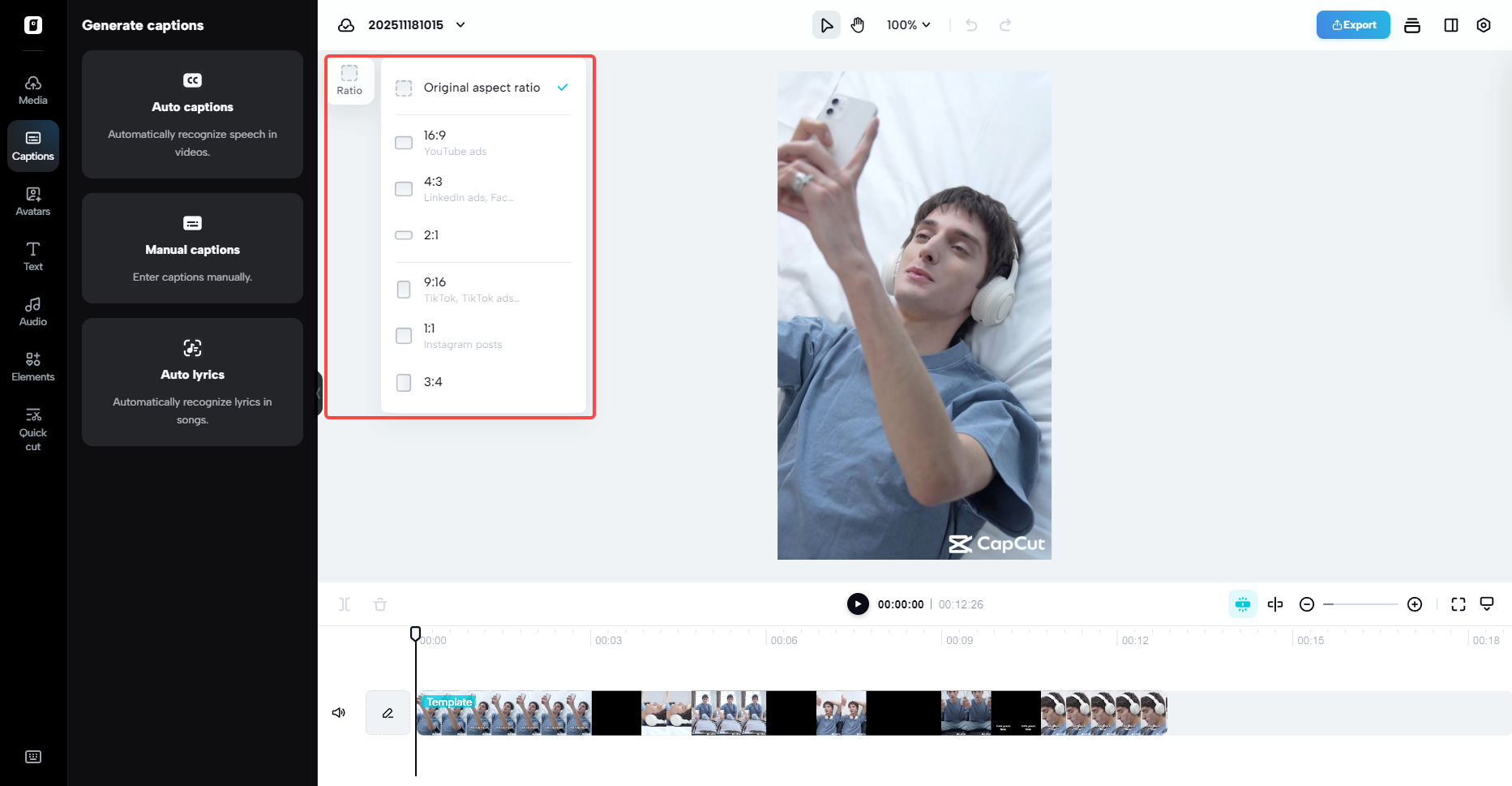Choose Auto captions option

point(192,114)
